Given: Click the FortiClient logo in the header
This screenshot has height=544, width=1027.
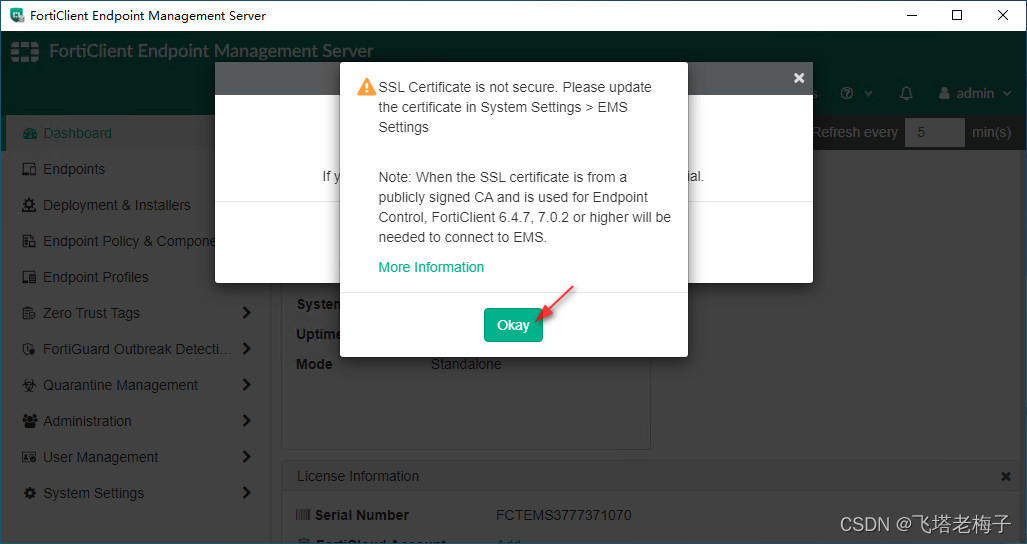Looking at the screenshot, I should tap(25, 51).
